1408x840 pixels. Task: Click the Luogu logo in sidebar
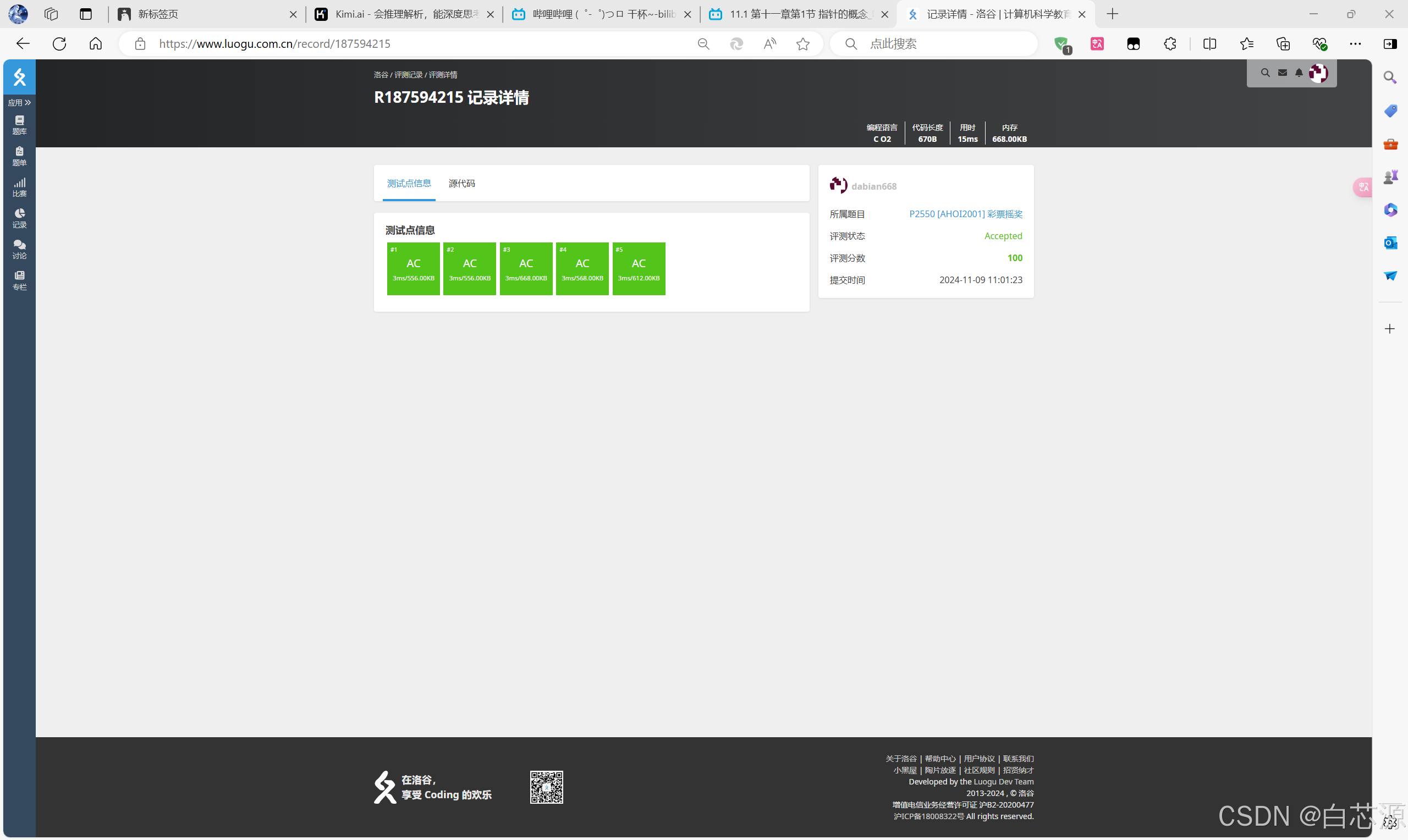(x=19, y=77)
